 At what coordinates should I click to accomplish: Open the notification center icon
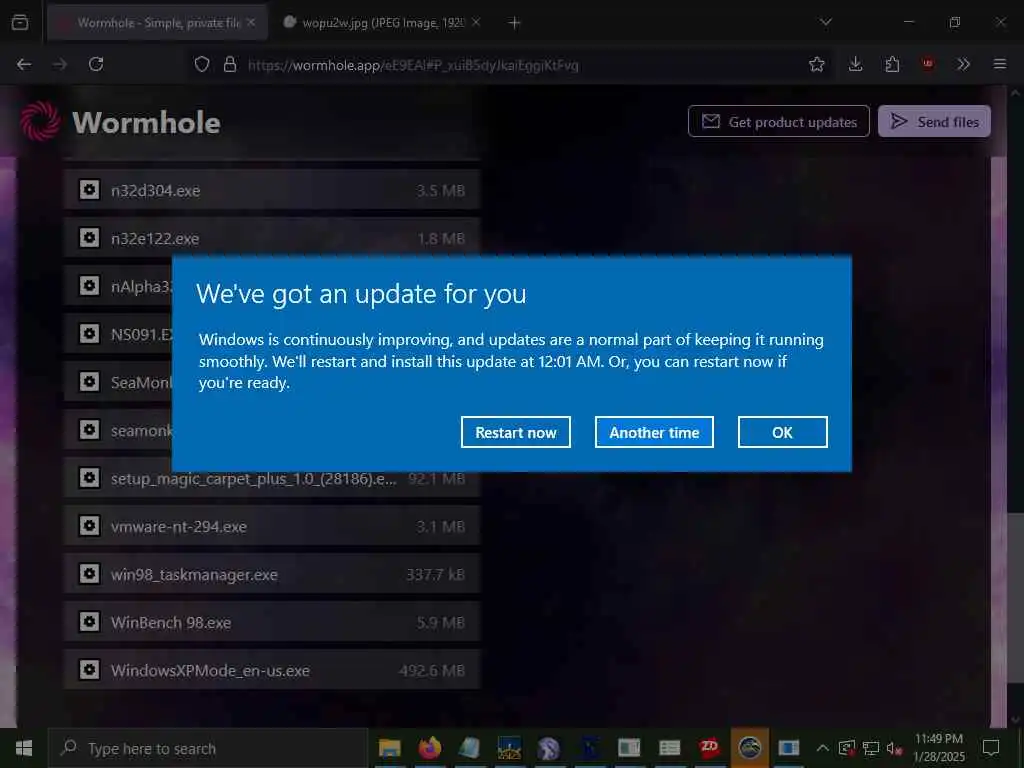(991, 748)
